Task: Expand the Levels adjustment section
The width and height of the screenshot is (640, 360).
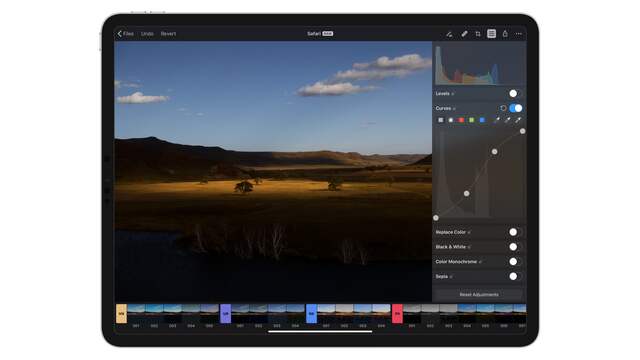Action: pos(444,93)
